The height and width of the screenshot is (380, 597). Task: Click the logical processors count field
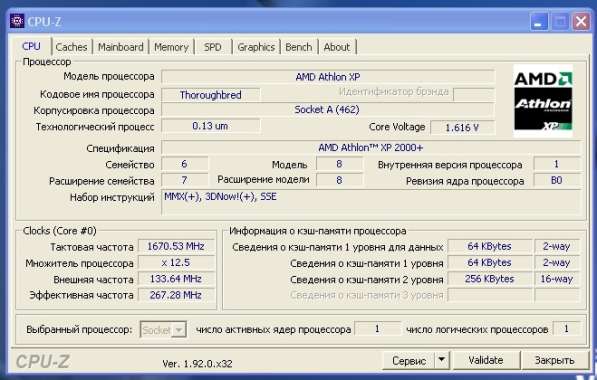click(566, 329)
